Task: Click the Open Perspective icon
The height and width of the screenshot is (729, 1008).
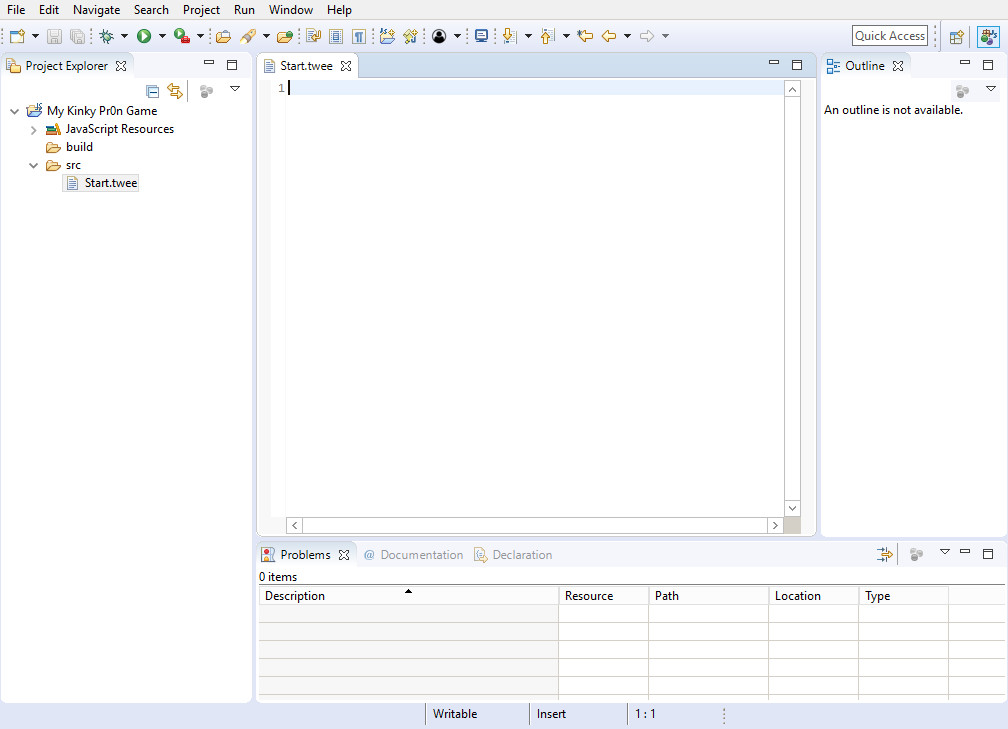Action: pos(956,36)
